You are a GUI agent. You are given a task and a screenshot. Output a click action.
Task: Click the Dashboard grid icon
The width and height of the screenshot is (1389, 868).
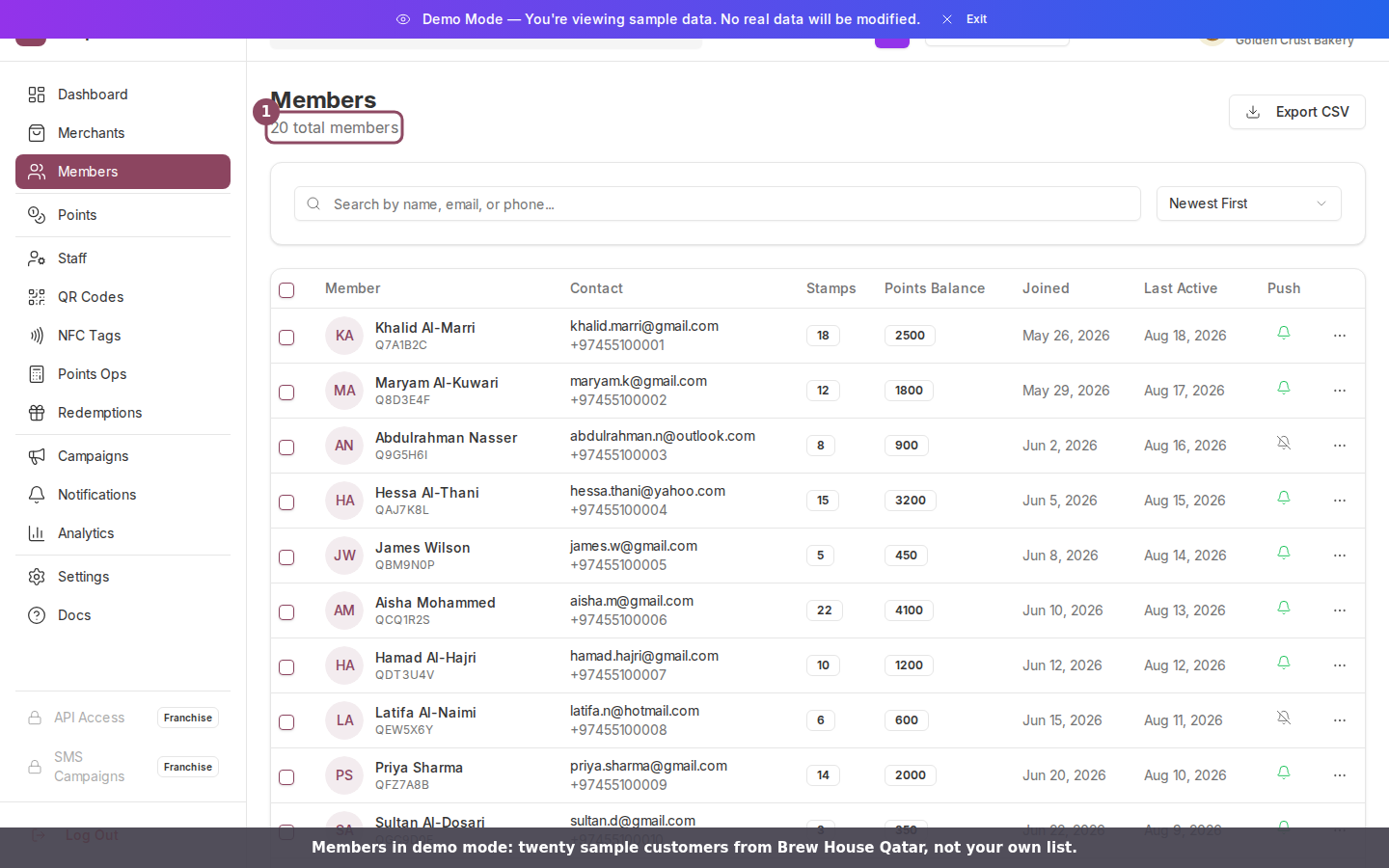(37, 95)
